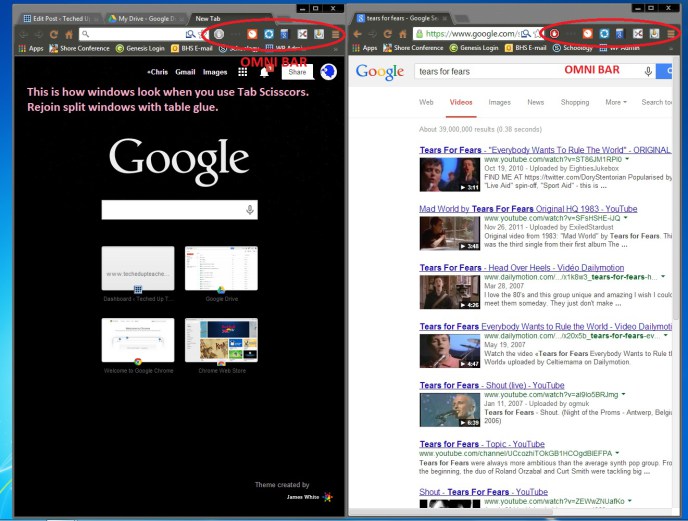
Task: Click the blue gear extension icon in left window
Action: (x=269, y=34)
